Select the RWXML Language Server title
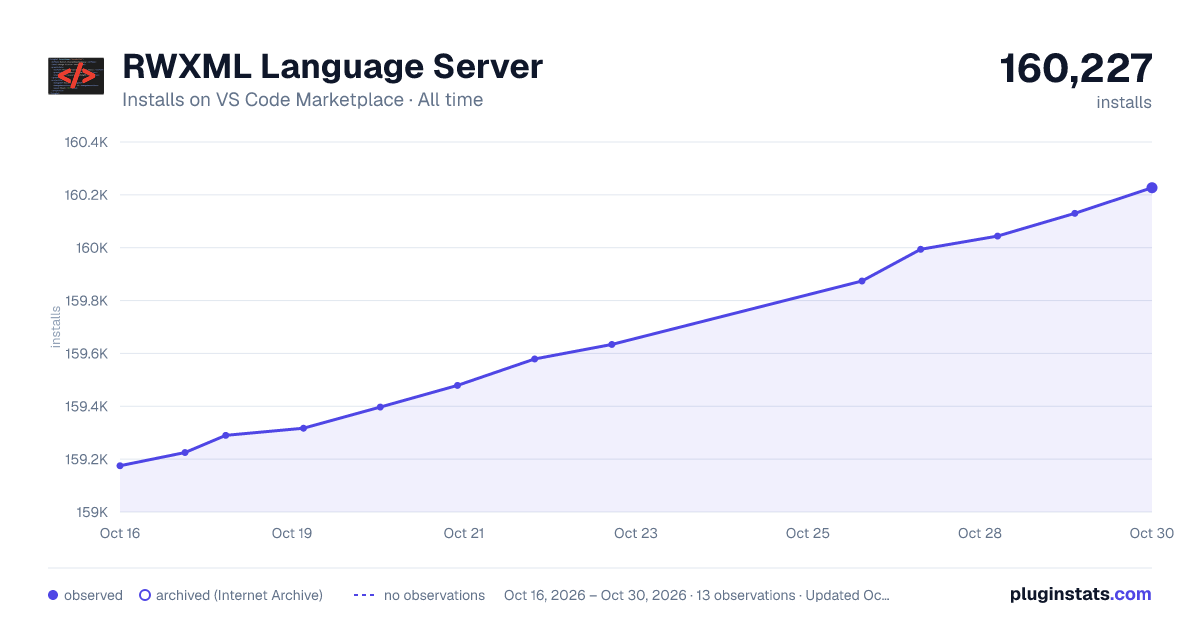1200x630 pixels. pos(332,67)
